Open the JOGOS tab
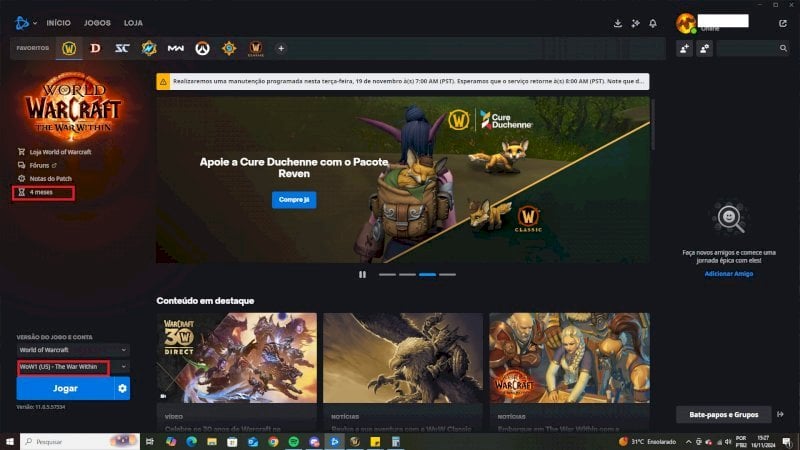800x450 pixels. 97,23
